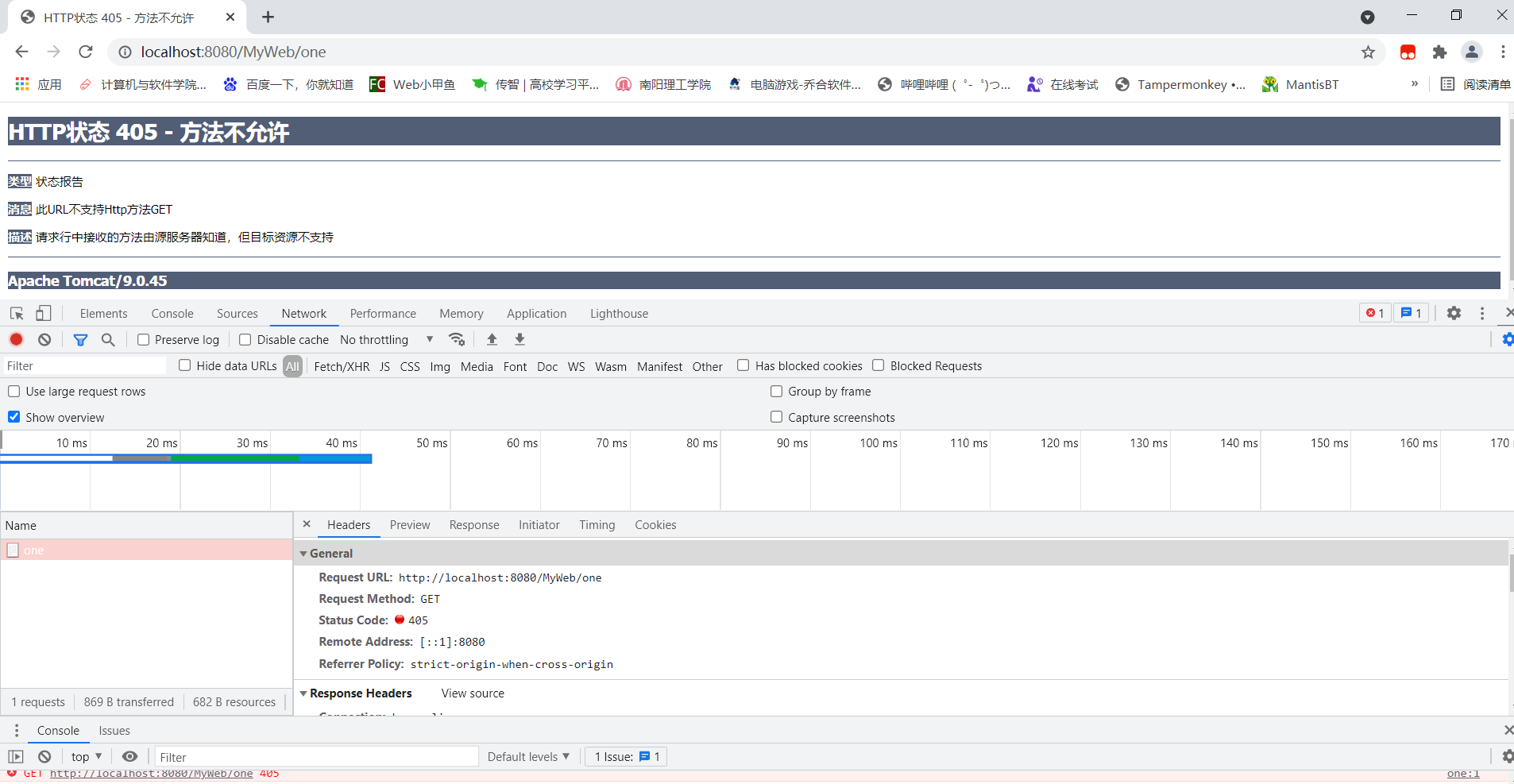Uncheck Show overview
This screenshot has width=1514, height=784.
tap(14, 417)
